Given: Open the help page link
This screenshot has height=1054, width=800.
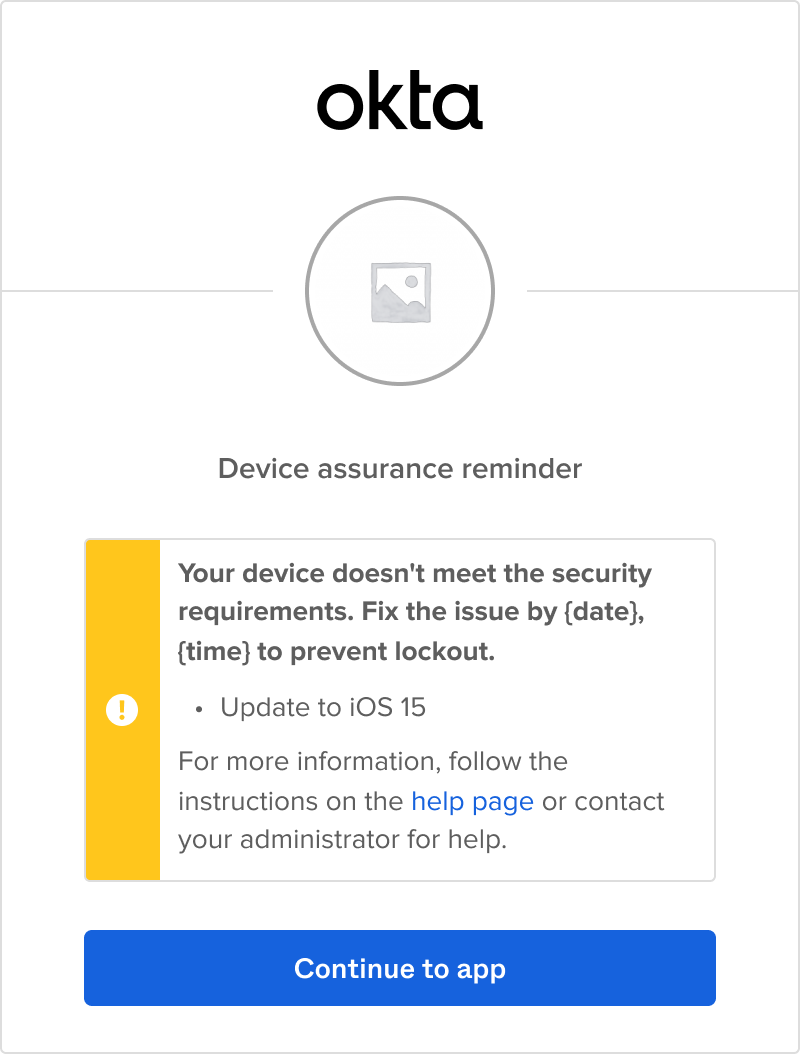Looking at the screenshot, I should point(471,801).
